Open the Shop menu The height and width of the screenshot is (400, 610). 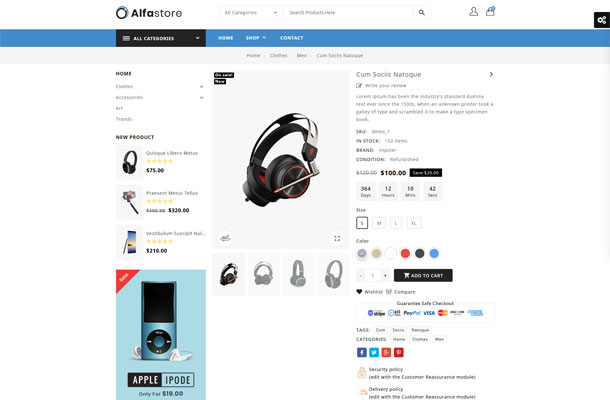pos(256,38)
